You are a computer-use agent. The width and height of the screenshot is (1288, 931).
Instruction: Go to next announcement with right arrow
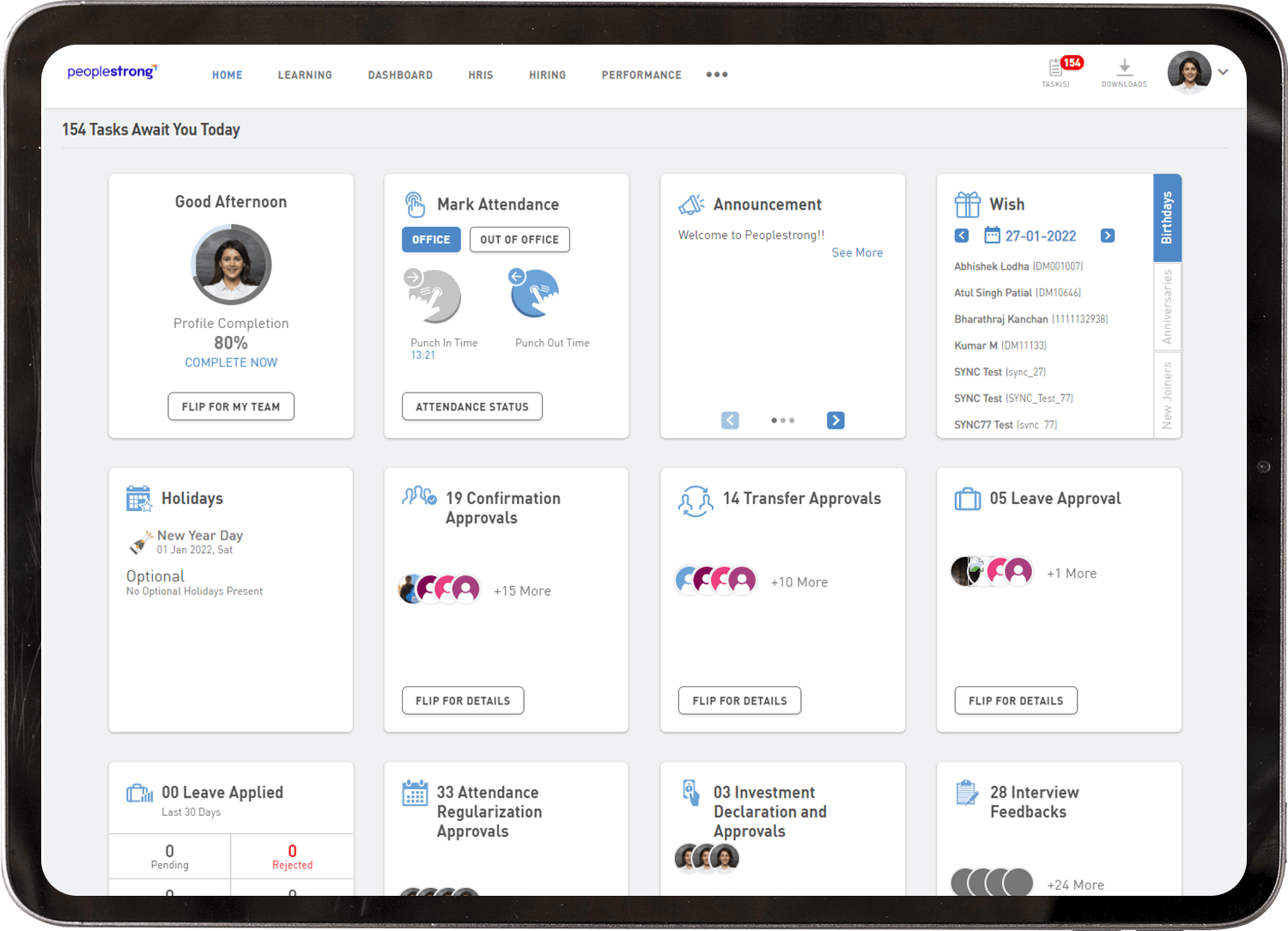click(x=835, y=420)
